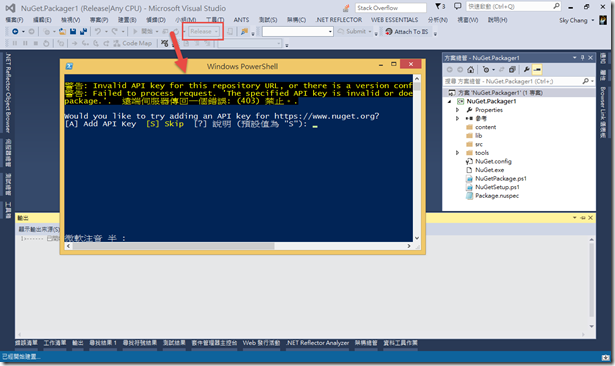Screen dimensions: 615x366
Task: Open the Solution Explorer window options dropdown arrow
Action: tap(575, 58)
